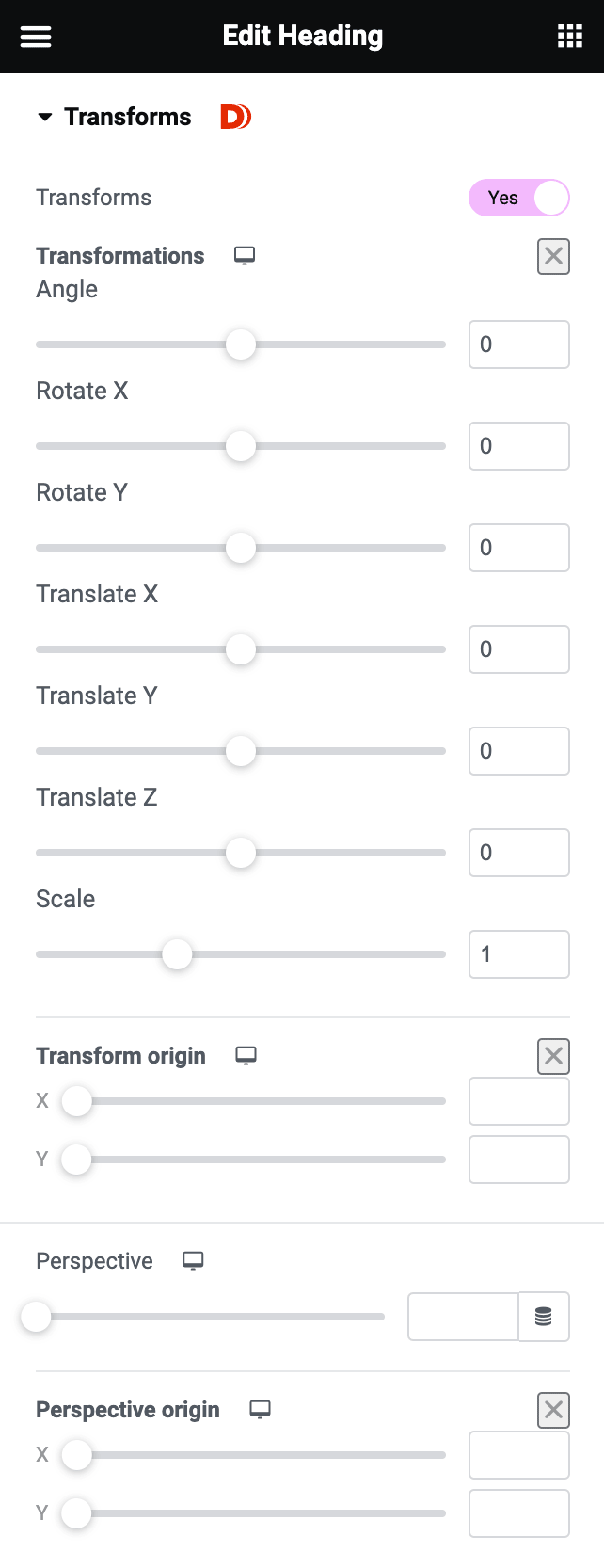Reset Perspective origin with the X button
Image resolution: width=604 pixels, height=1568 pixels.
553,1410
